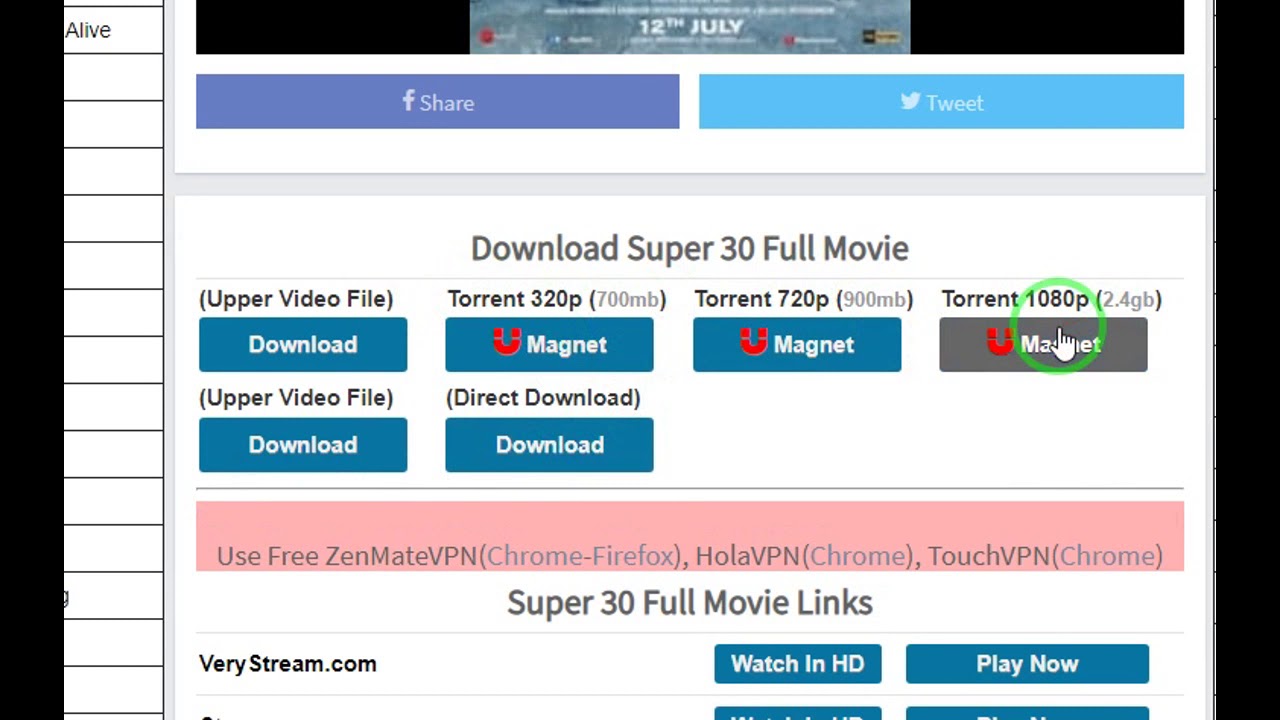The image size is (1280, 720).
Task: Click the Torrent 1080p (2.4gb) label
Action: (1052, 299)
